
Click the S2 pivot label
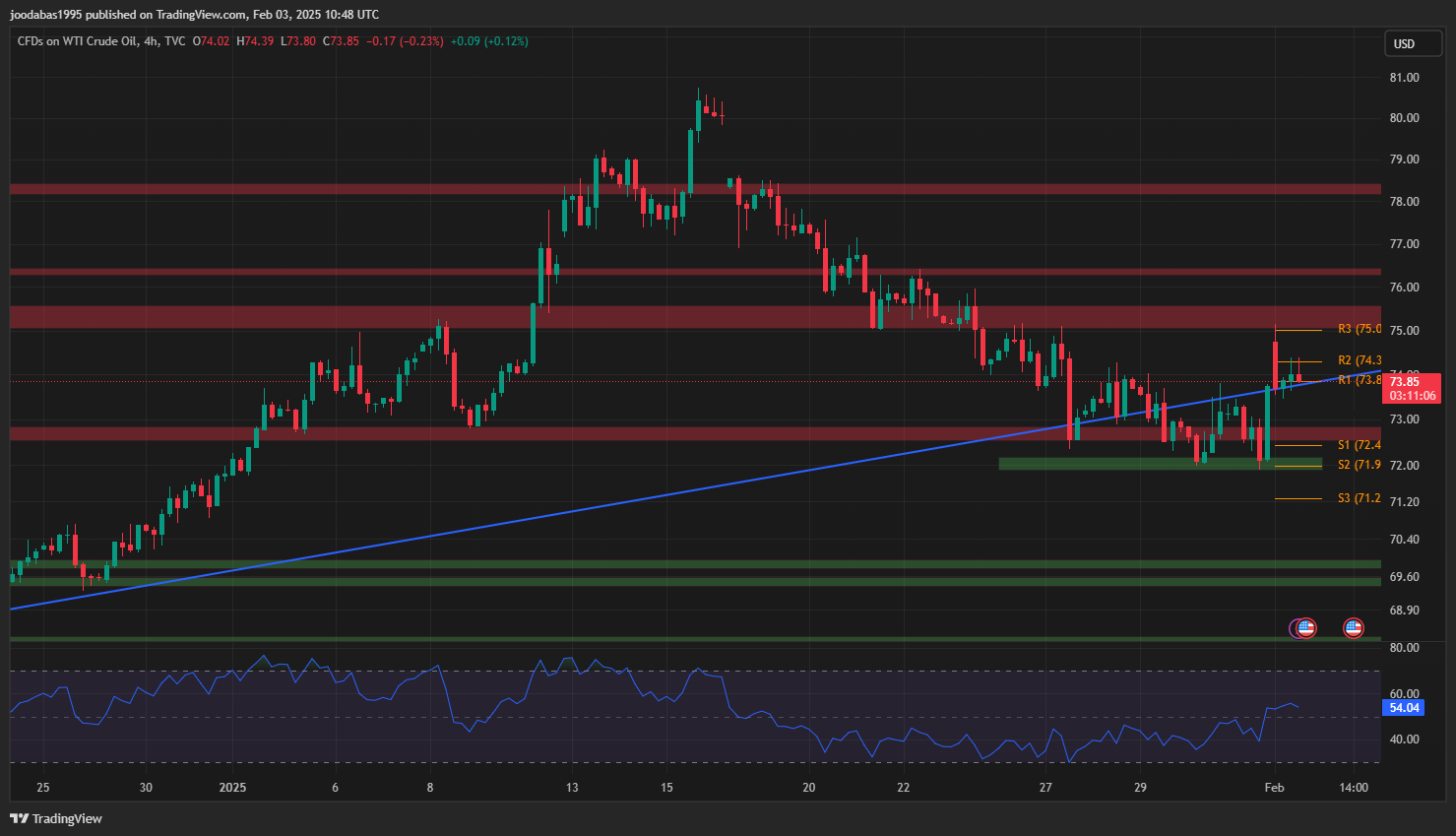click(1359, 465)
